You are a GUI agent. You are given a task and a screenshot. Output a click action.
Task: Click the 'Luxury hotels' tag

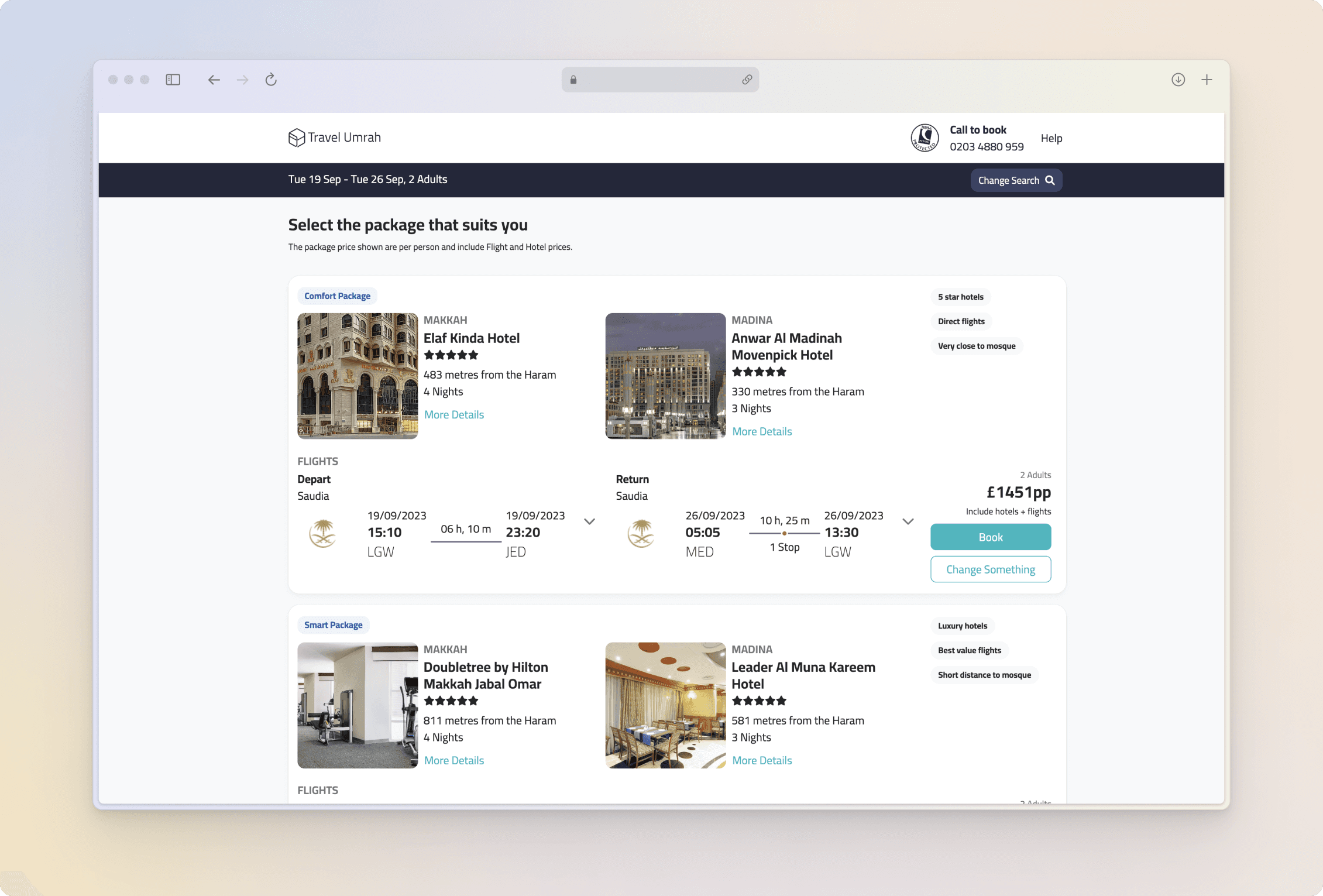point(963,626)
